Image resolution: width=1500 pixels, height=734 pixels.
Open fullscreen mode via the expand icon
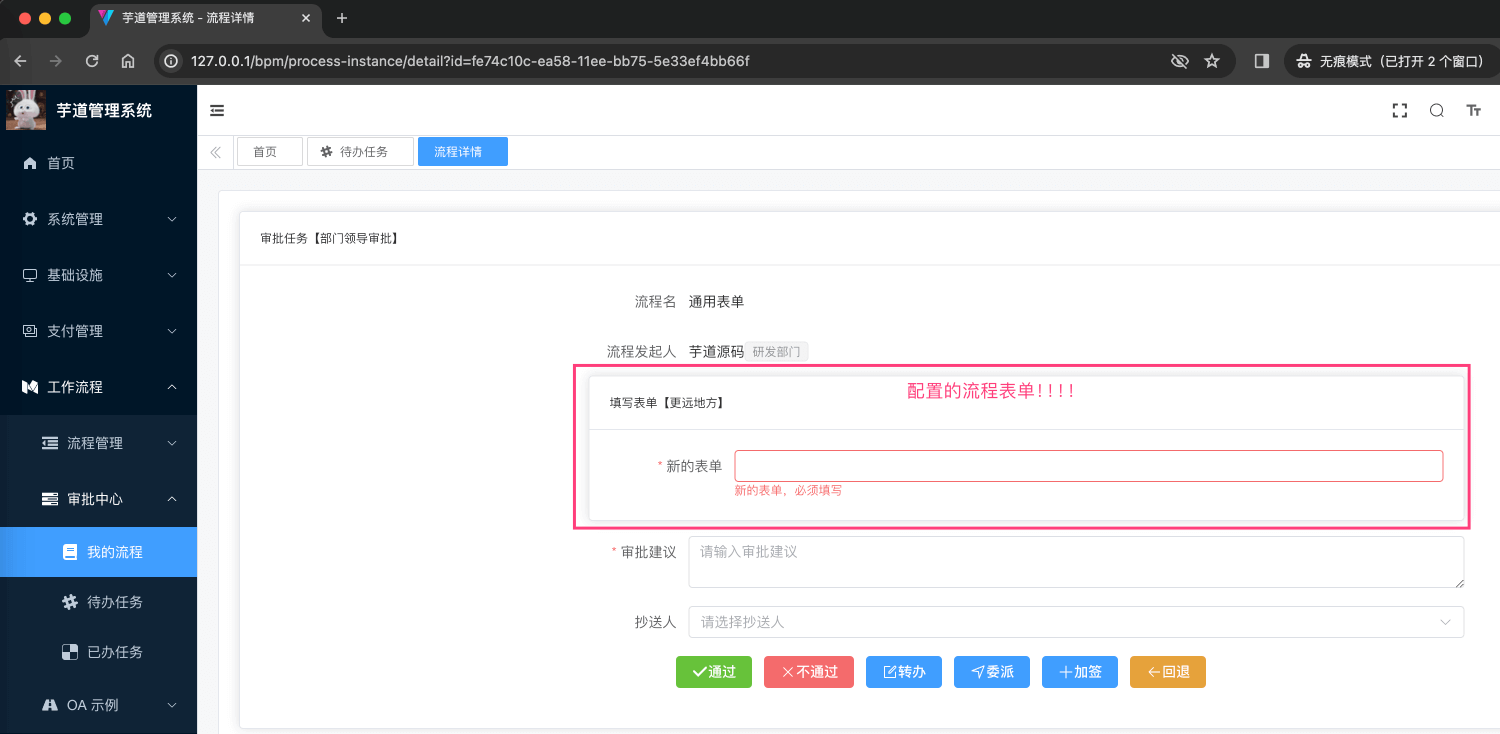pyautogui.click(x=1399, y=110)
